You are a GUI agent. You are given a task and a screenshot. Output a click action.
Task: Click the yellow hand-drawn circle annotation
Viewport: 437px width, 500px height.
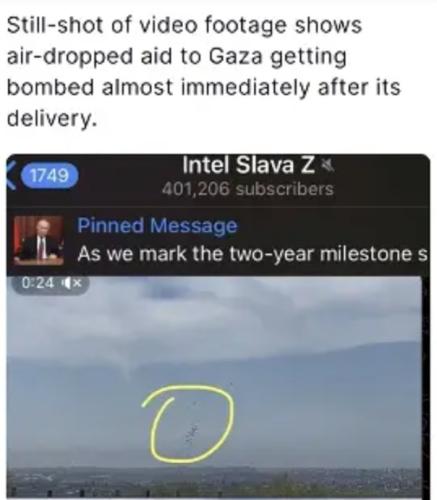[x=188, y=423]
